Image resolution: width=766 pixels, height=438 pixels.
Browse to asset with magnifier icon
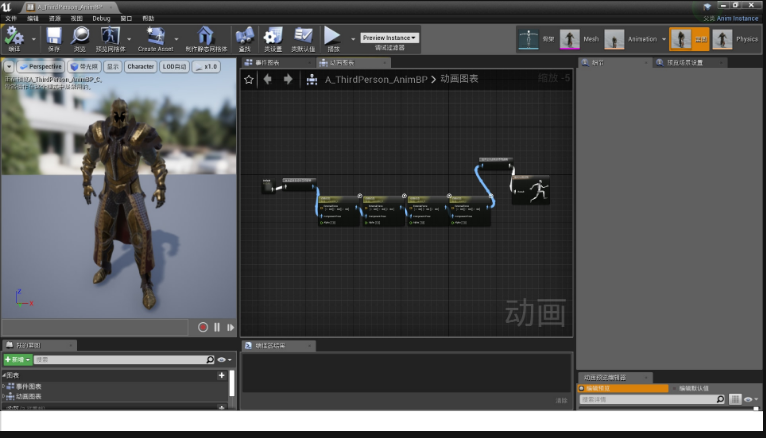click(x=80, y=39)
